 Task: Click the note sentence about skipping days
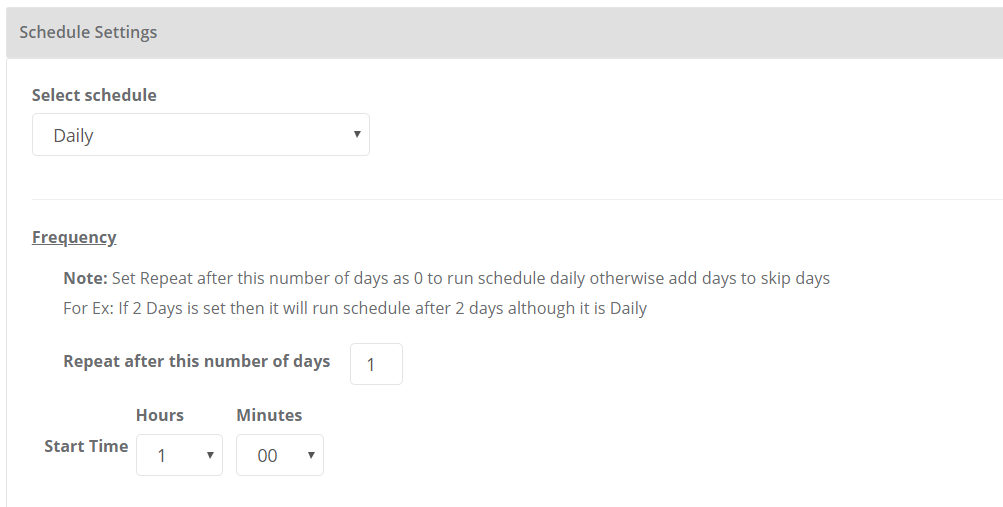470,278
